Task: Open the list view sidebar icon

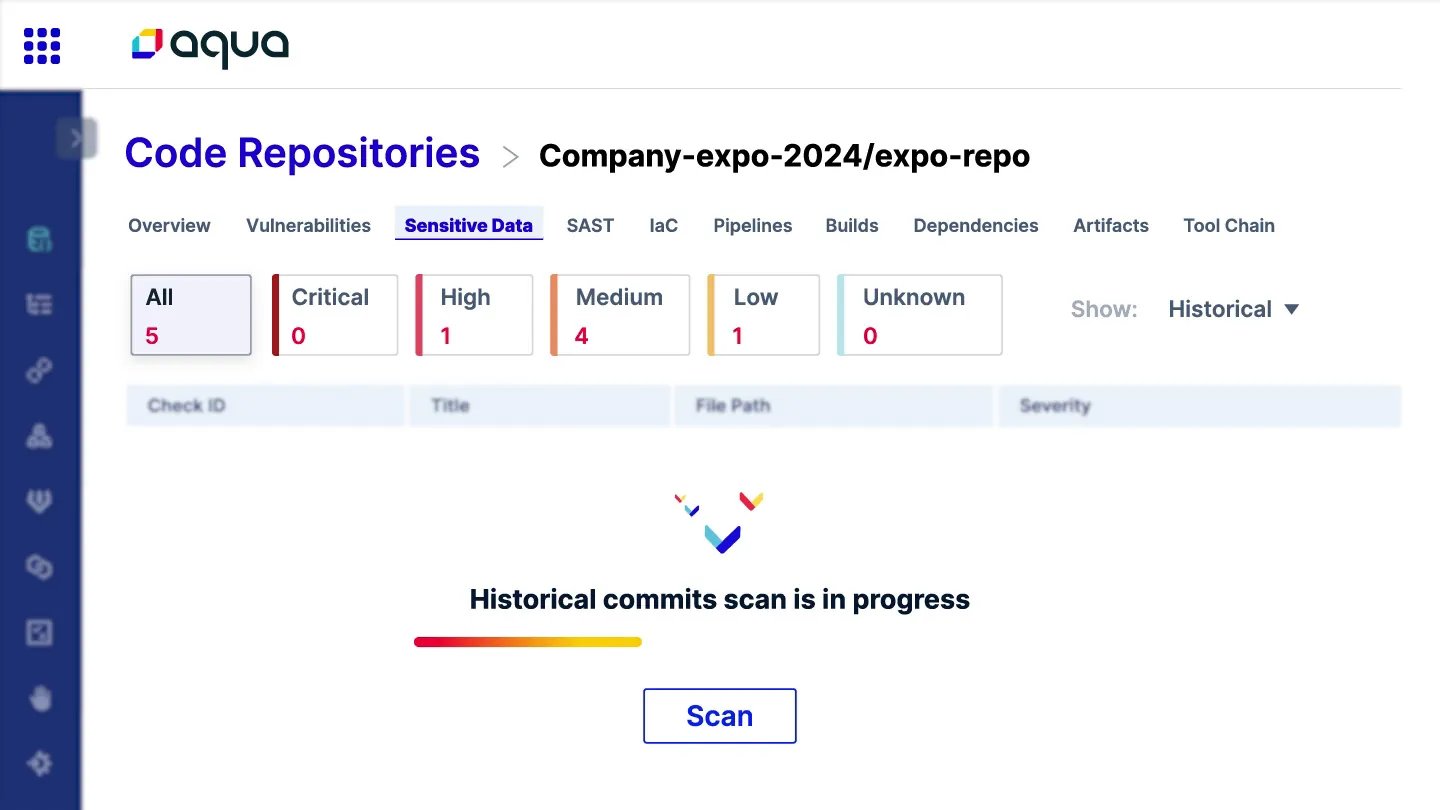Action: coord(39,305)
